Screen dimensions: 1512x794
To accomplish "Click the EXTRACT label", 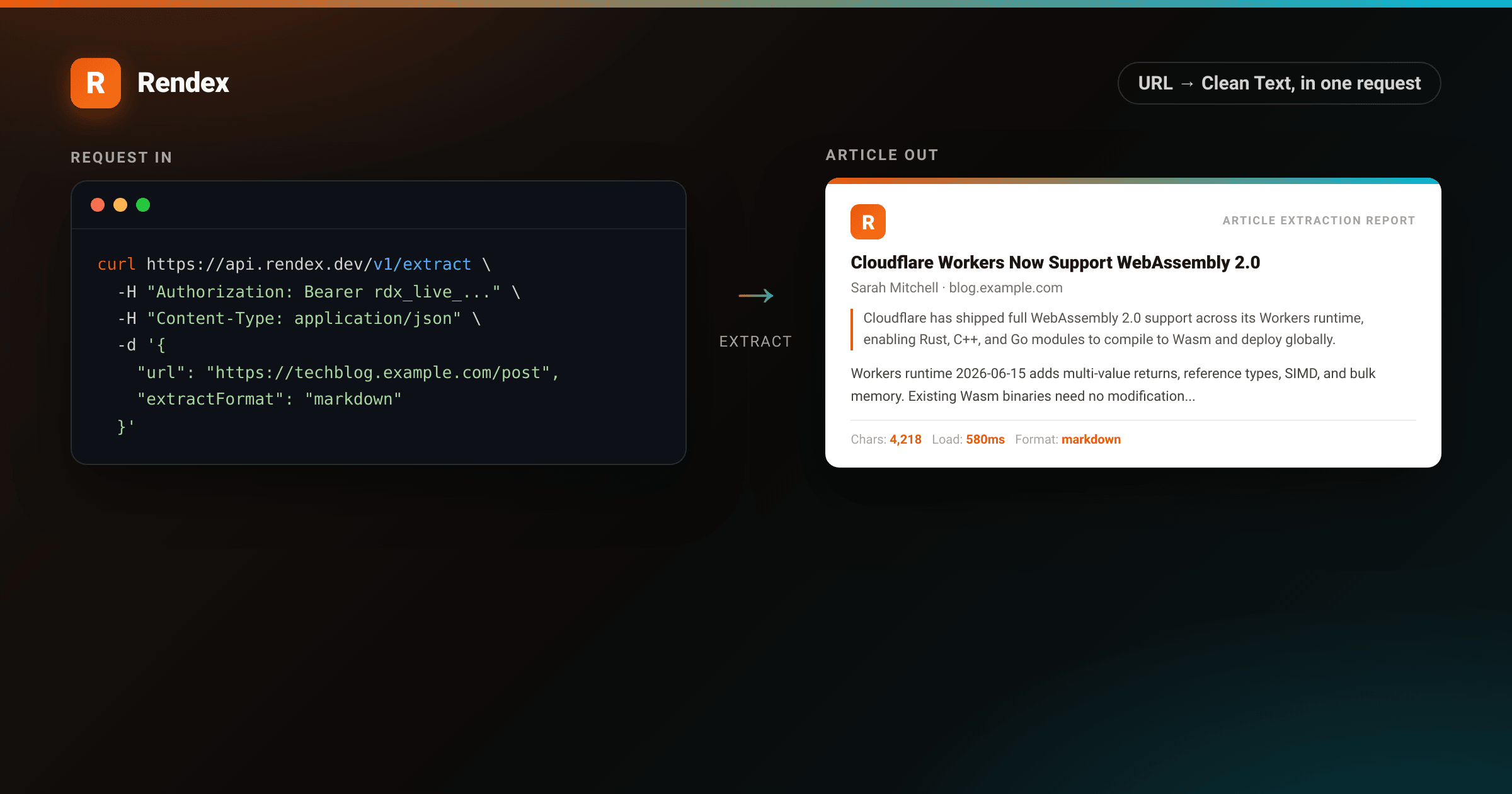I will pos(756,342).
